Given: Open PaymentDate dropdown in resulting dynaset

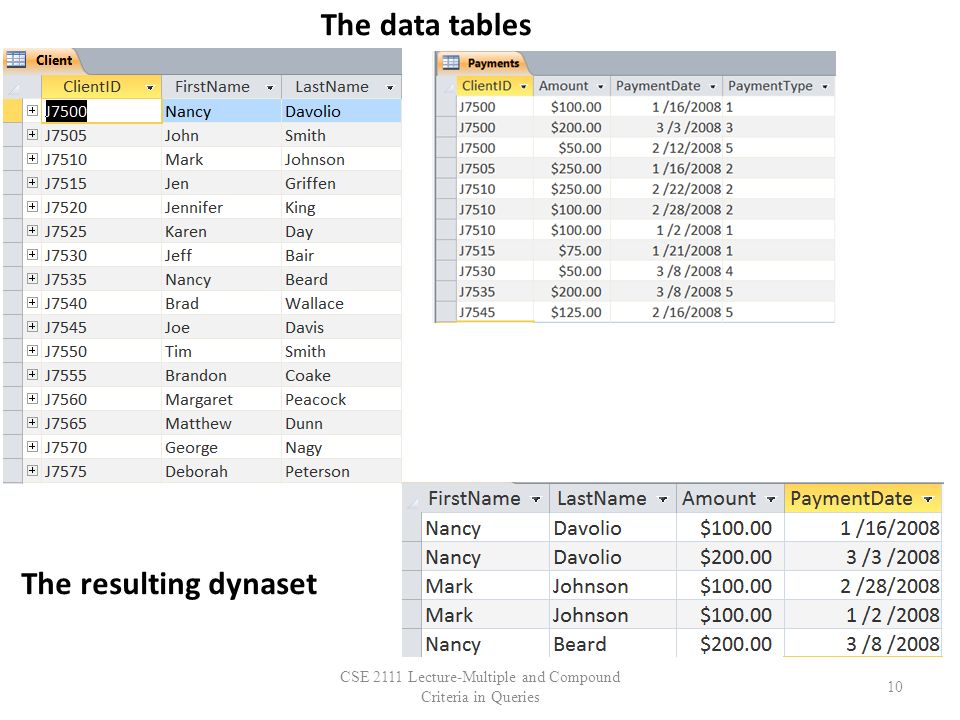Looking at the screenshot, I should (x=928, y=500).
